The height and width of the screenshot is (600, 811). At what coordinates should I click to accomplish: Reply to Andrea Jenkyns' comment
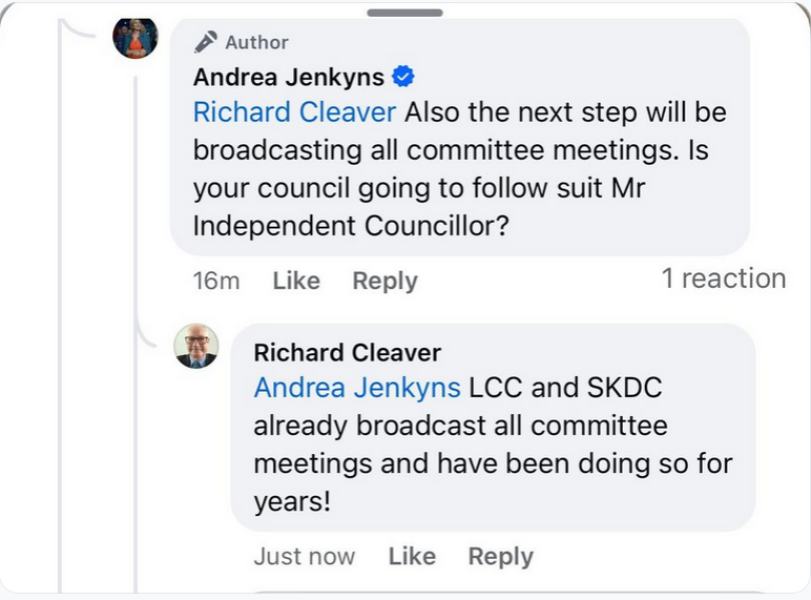(384, 281)
